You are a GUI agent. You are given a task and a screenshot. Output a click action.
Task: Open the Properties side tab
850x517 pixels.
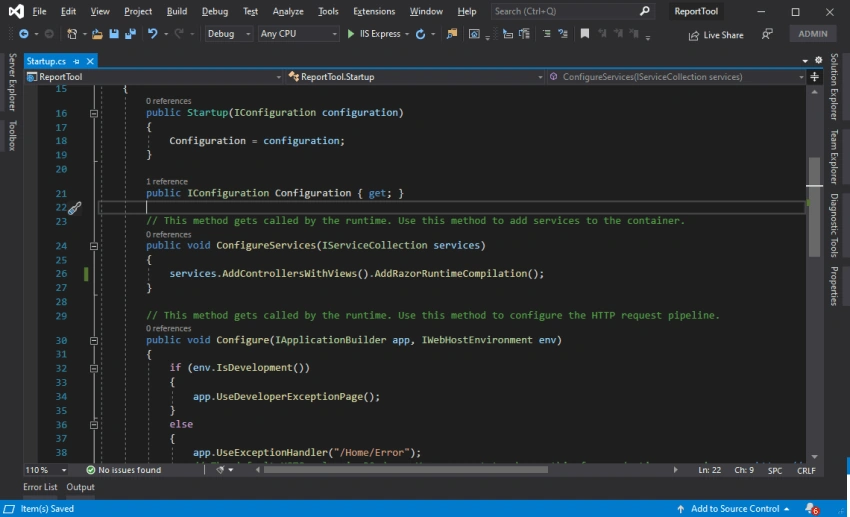(x=834, y=286)
